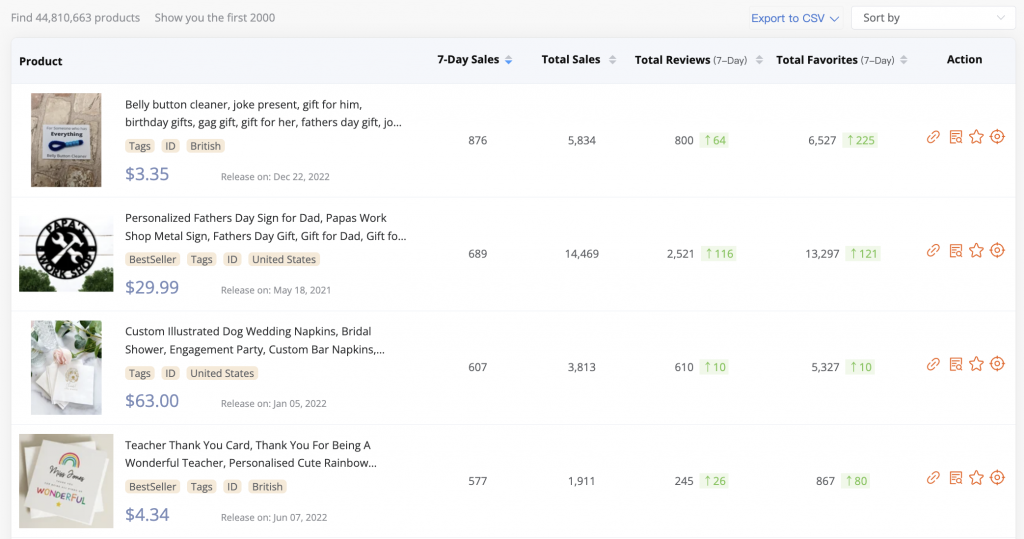This screenshot has width=1024, height=539.
Task: Open details icon for Teacher Thank You Card
Action: coord(955,478)
